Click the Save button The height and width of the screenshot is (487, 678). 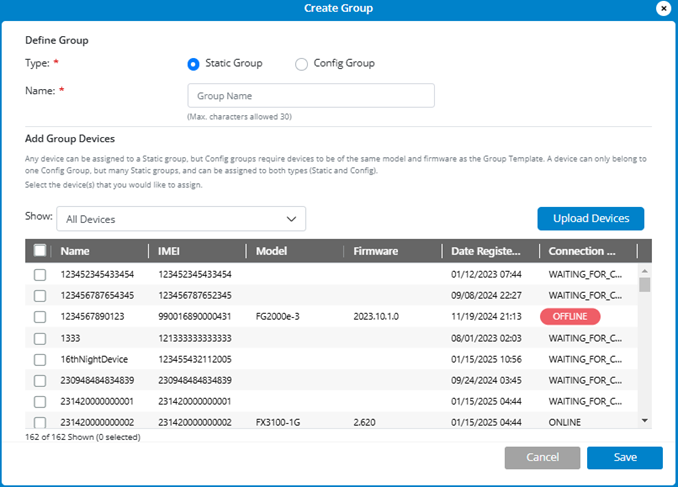coord(624,457)
